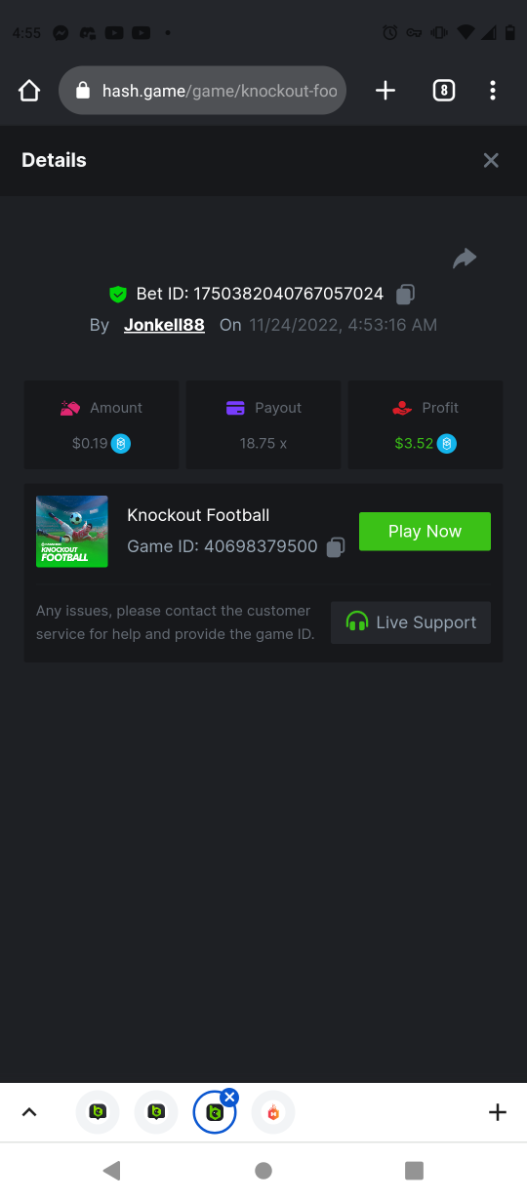The height and width of the screenshot is (1200, 527).
Task: Contact Live Support
Action: [411, 622]
